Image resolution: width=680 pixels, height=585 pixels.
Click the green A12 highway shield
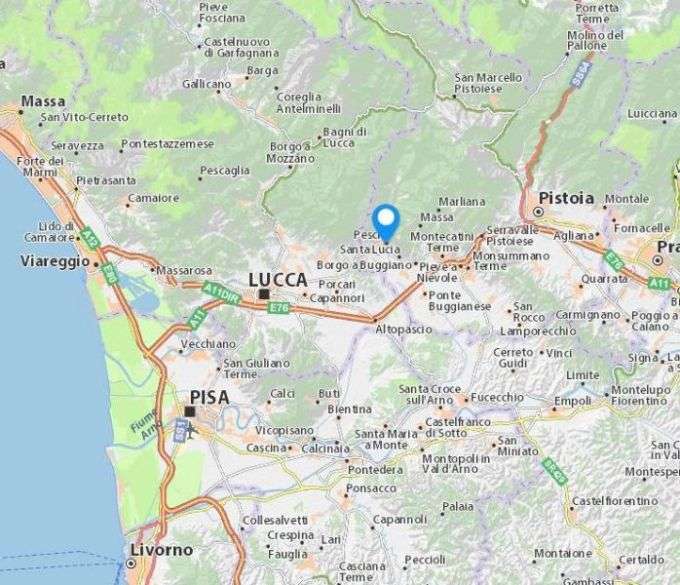[x=91, y=238]
